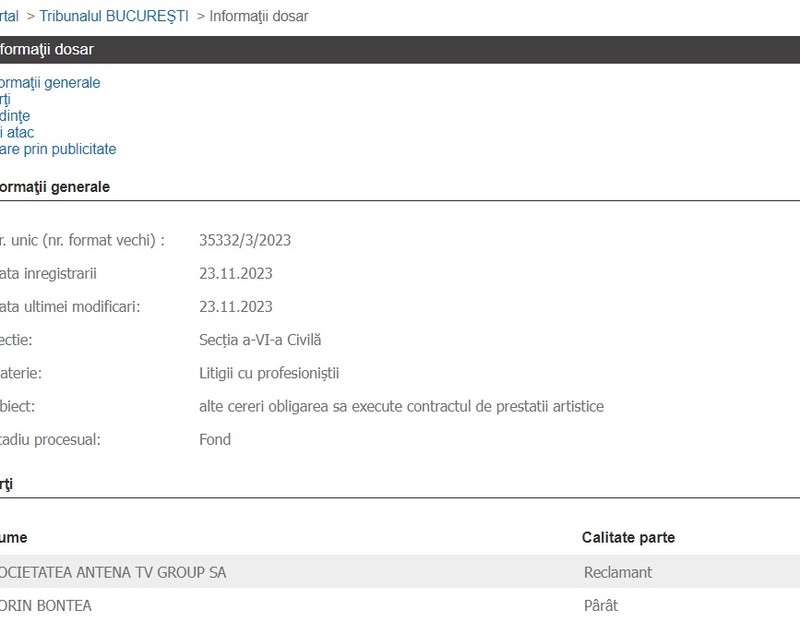This screenshot has height=634, width=800.
Task: Click the Materie field label
Action: tap(21, 373)
